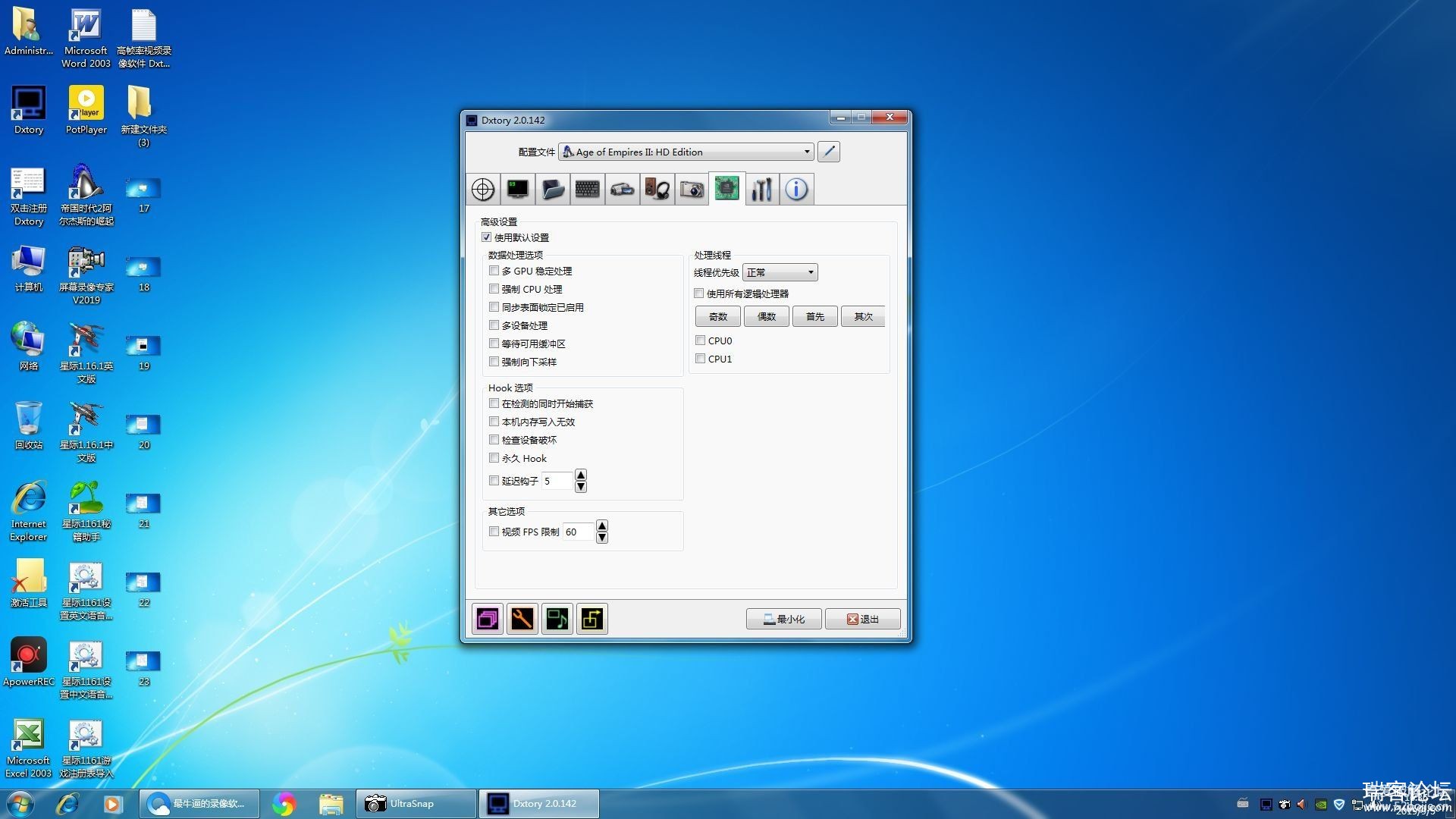Toggle forced downsampling checkbox
1456x819 pixels.
(494, 362)
